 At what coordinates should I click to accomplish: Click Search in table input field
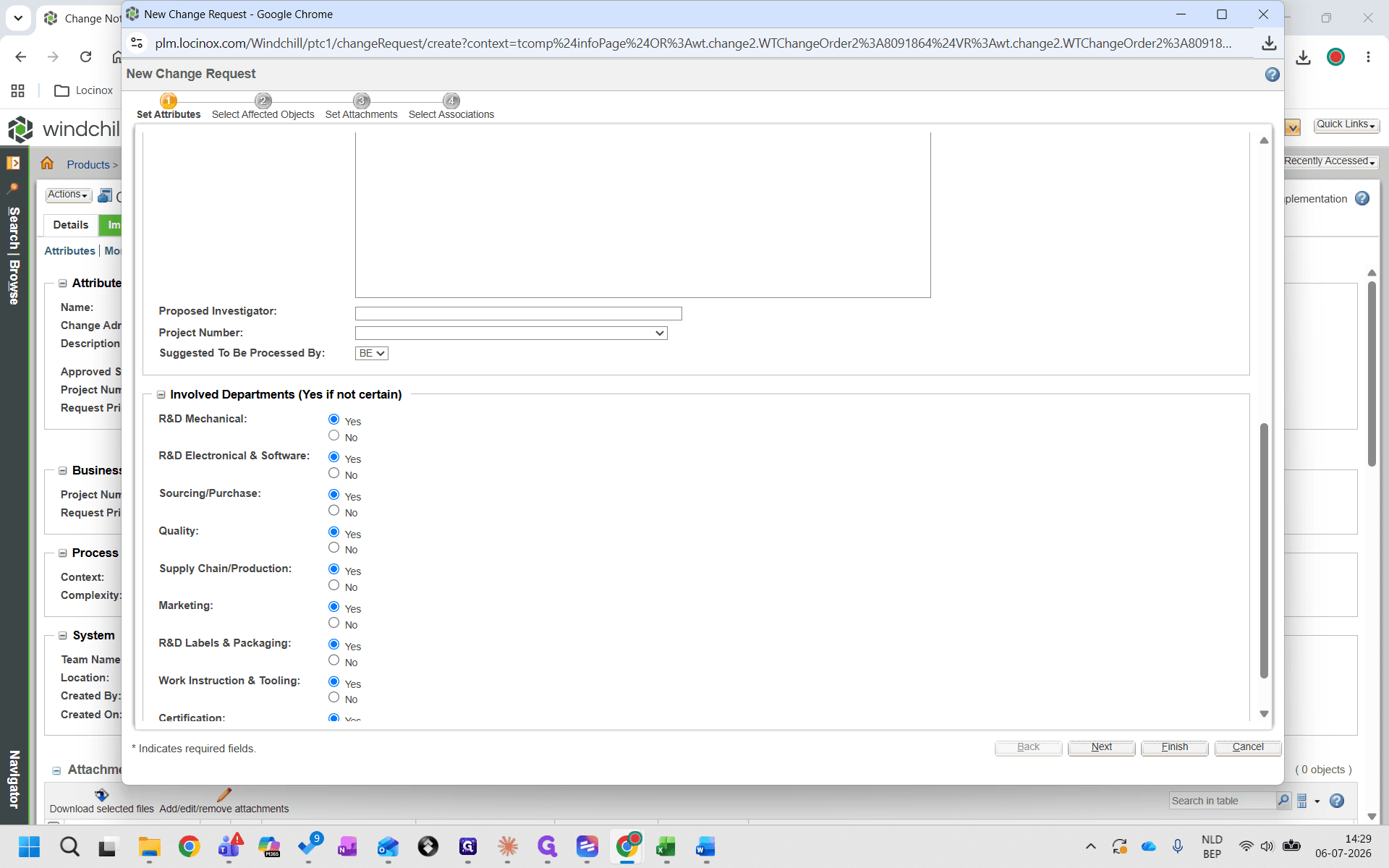point(1223,801)
